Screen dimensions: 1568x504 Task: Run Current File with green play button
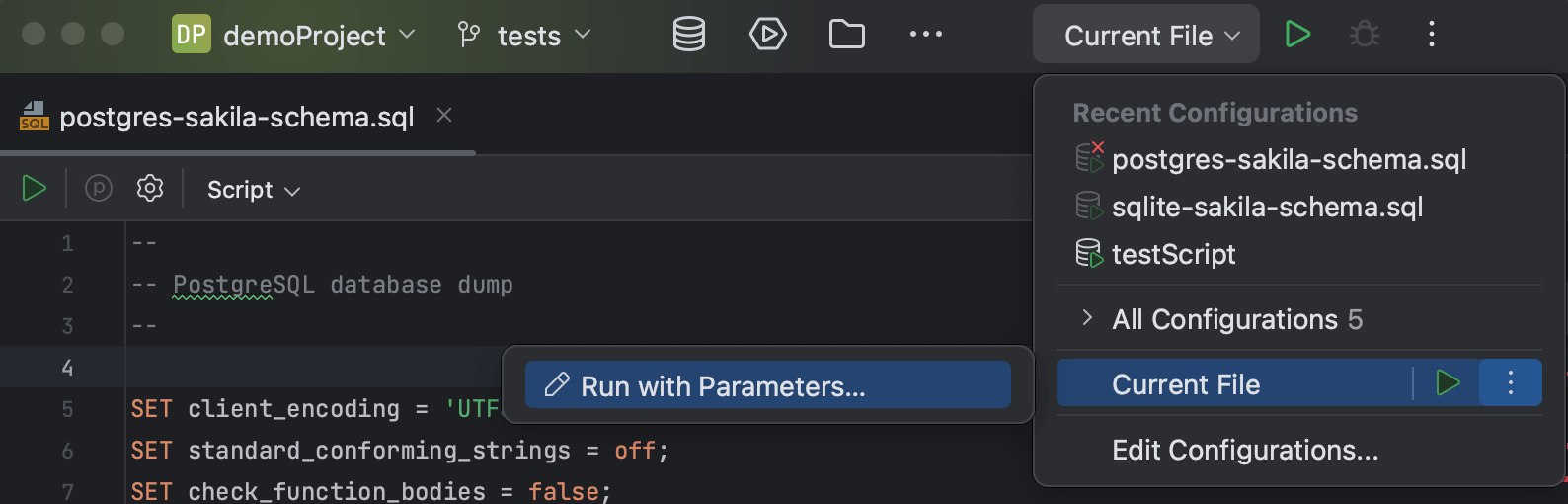coord(1297,35)
